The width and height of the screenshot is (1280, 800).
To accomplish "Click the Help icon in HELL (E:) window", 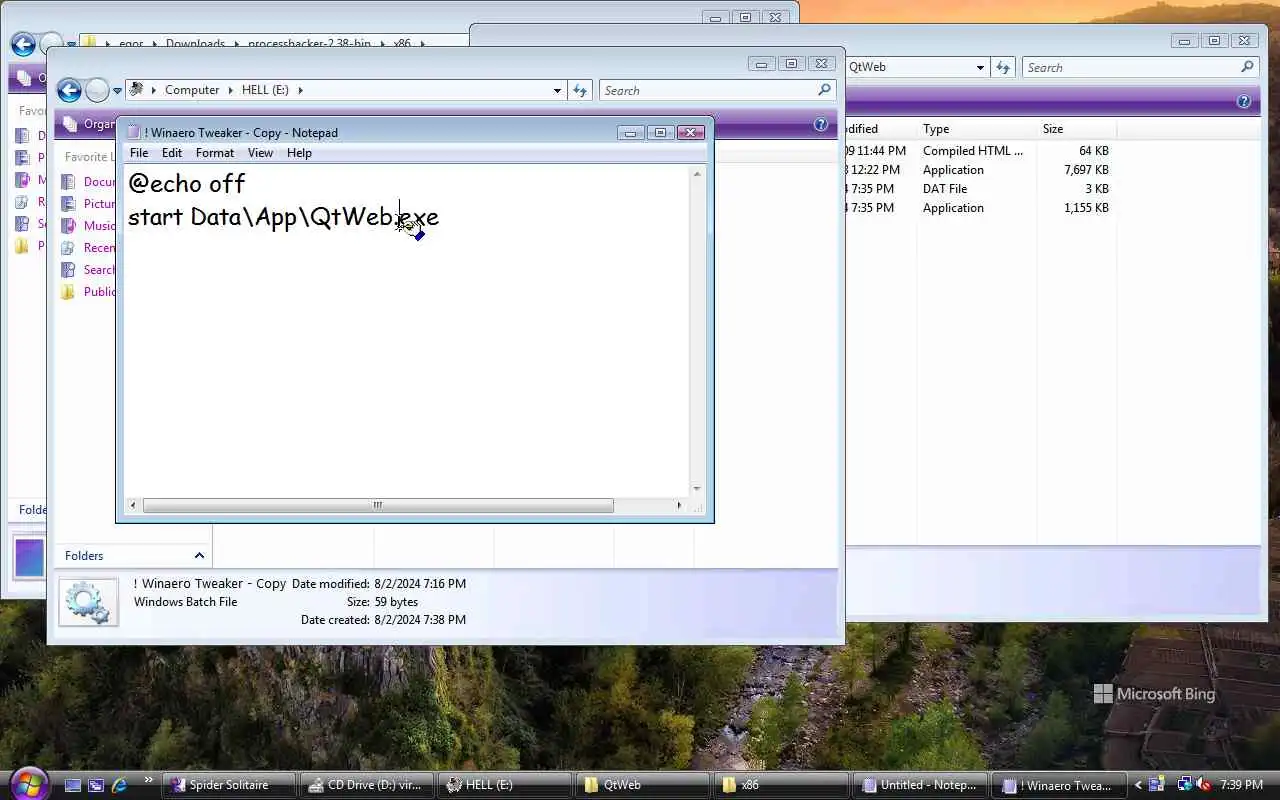I will click(821, 125).
